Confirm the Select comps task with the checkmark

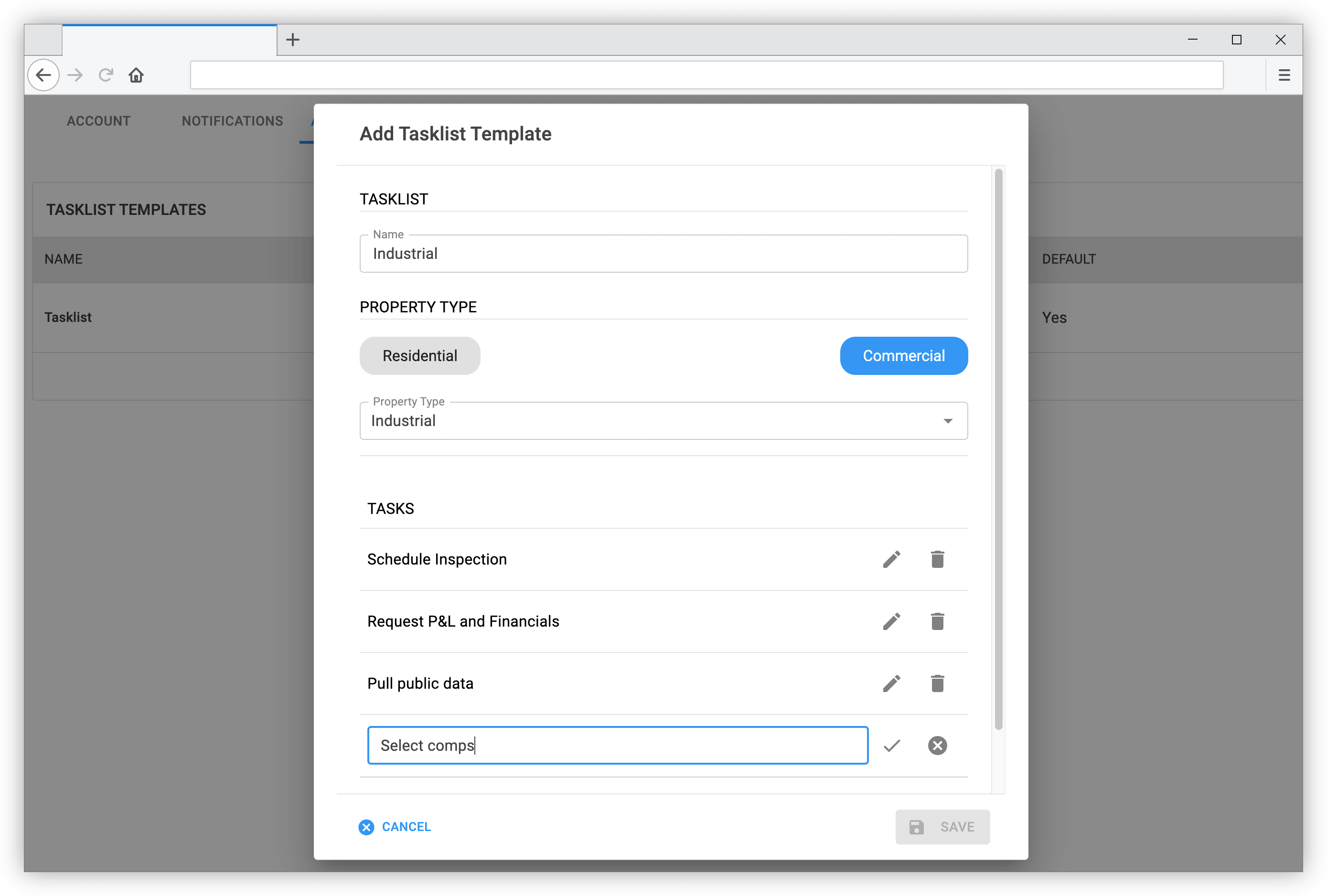tap(891, 745)
